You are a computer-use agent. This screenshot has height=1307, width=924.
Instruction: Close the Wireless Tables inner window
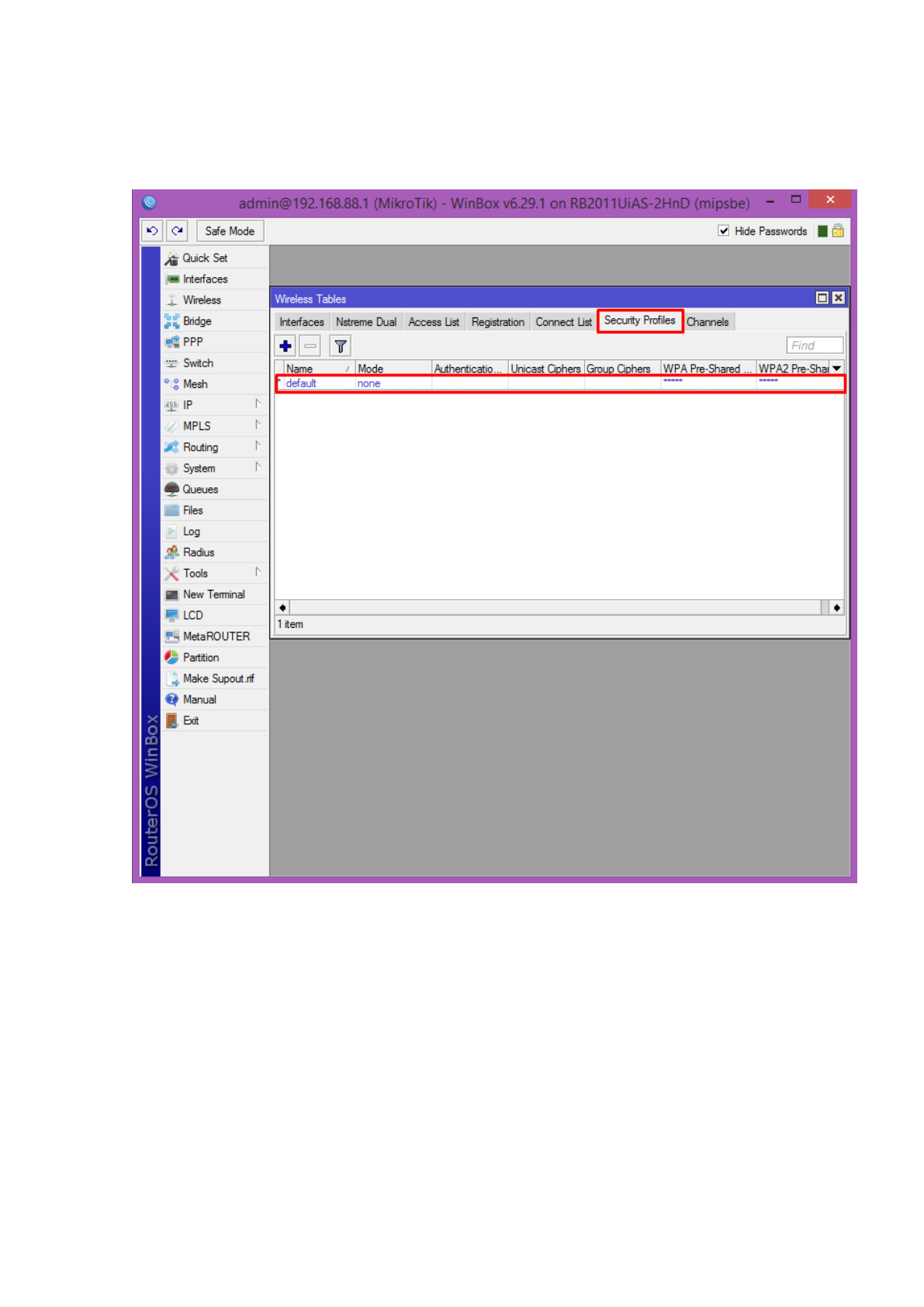coord(839,299)
